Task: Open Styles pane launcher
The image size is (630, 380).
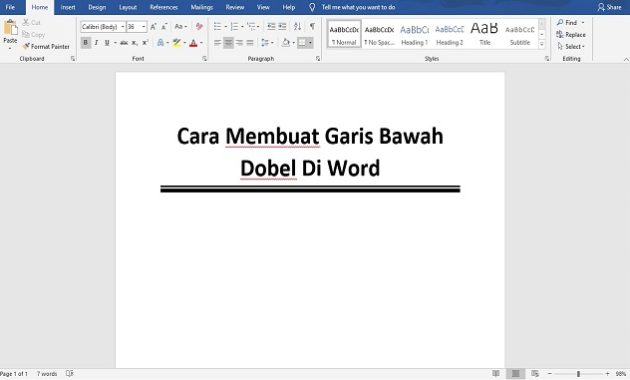Action: pos(547,59)
